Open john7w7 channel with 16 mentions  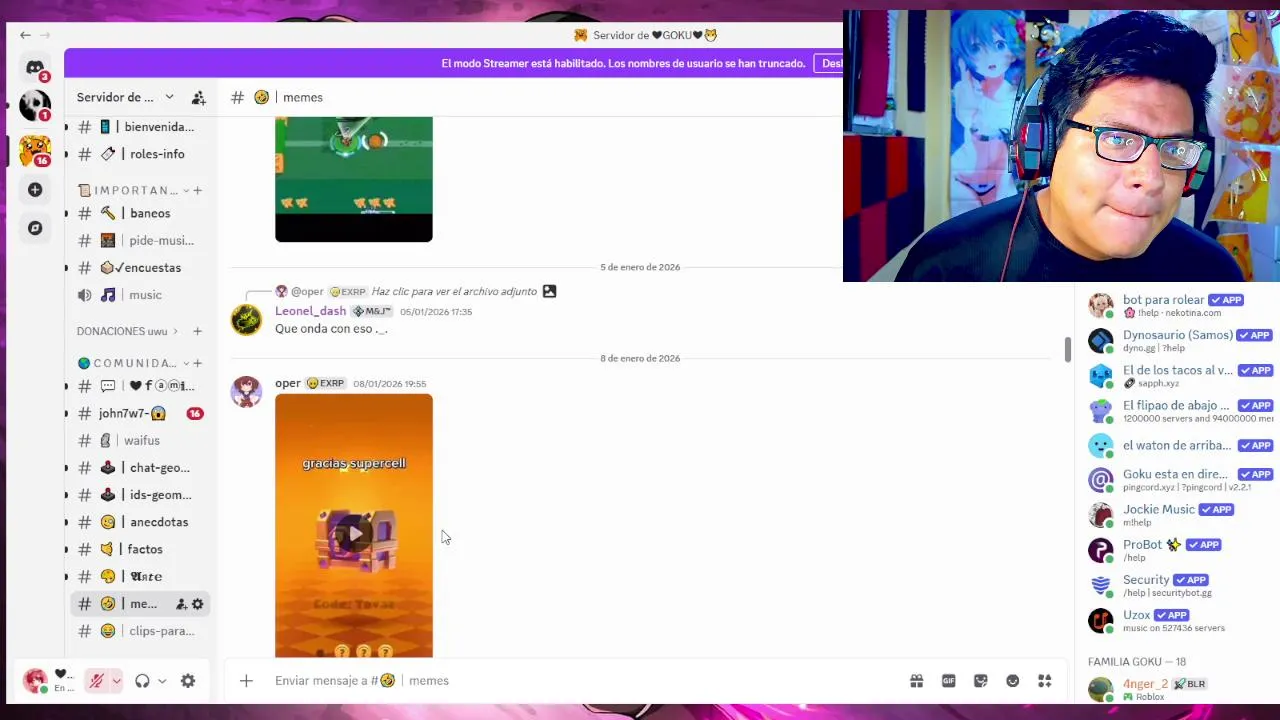tap(140, 413)
